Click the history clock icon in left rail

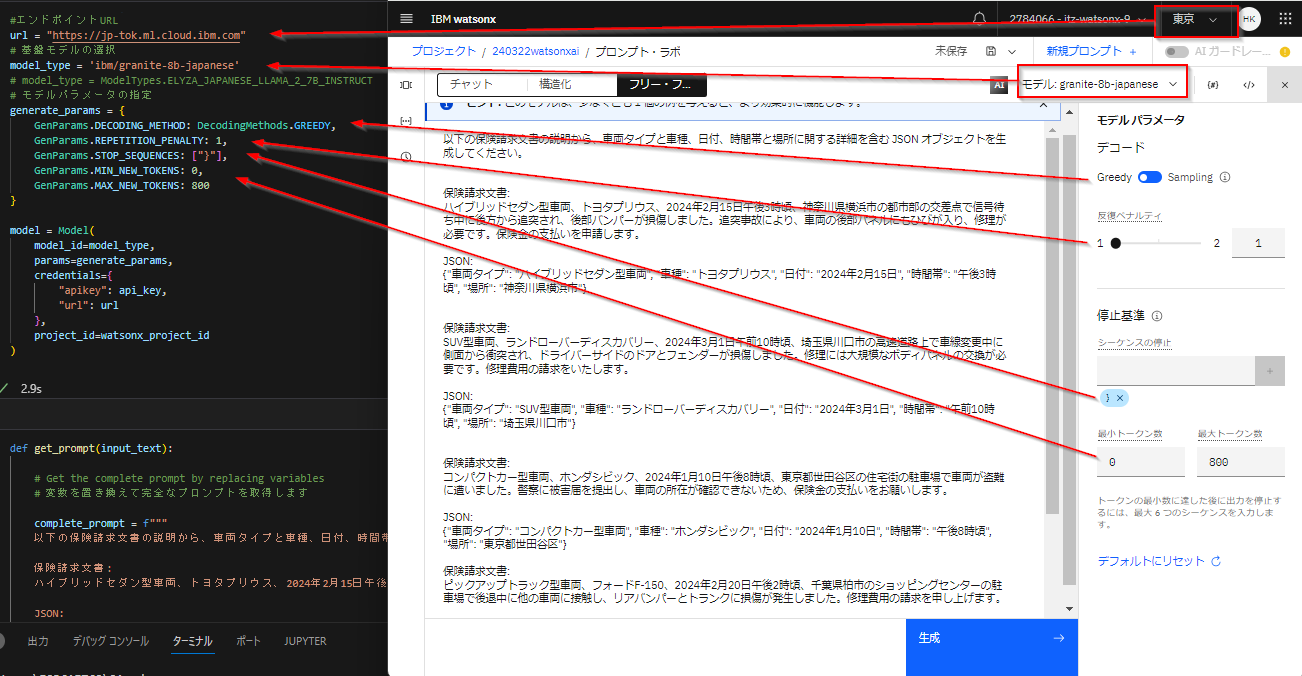[x=405, y=157]
